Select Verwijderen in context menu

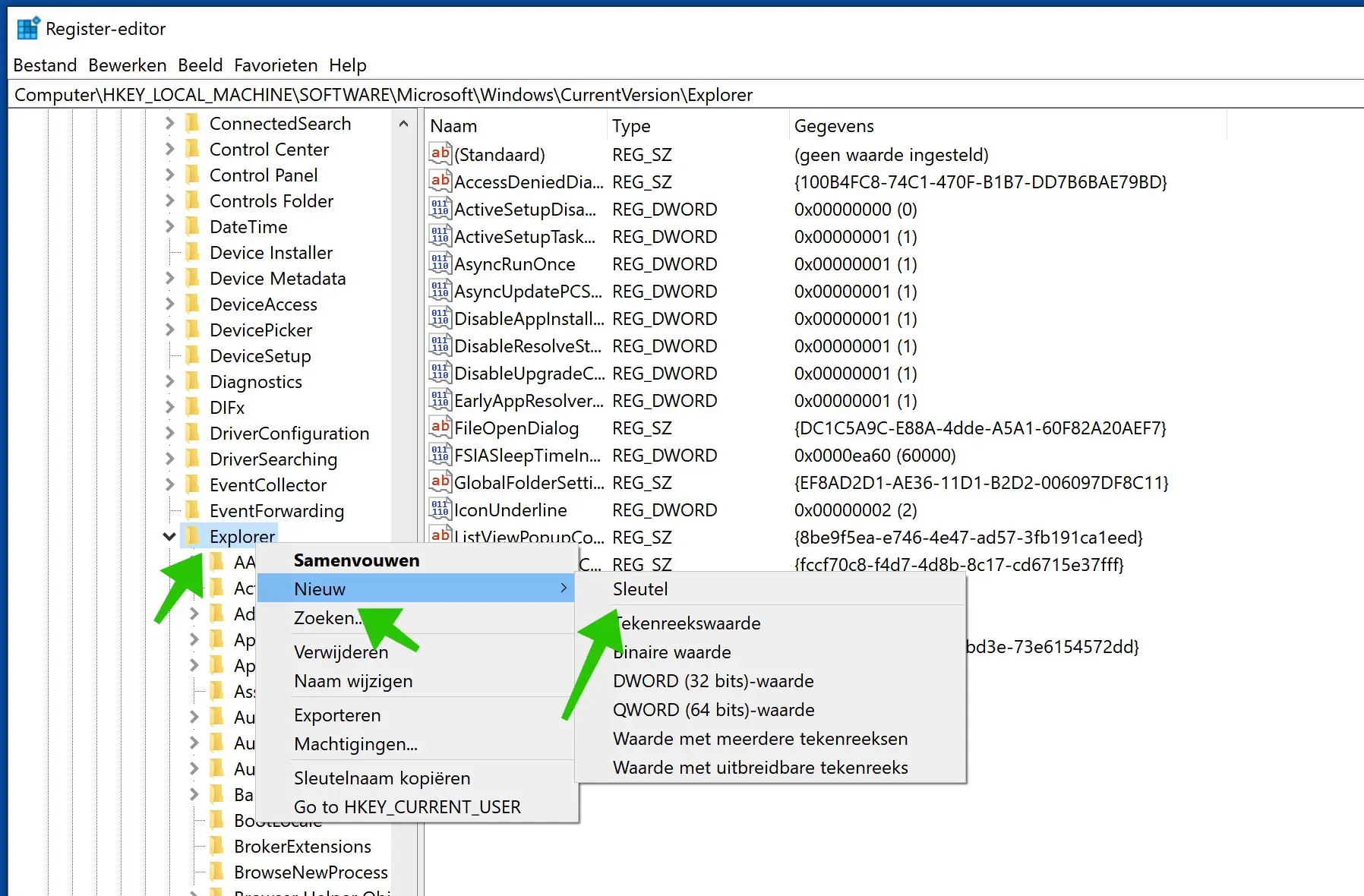[x=416, y=651]
